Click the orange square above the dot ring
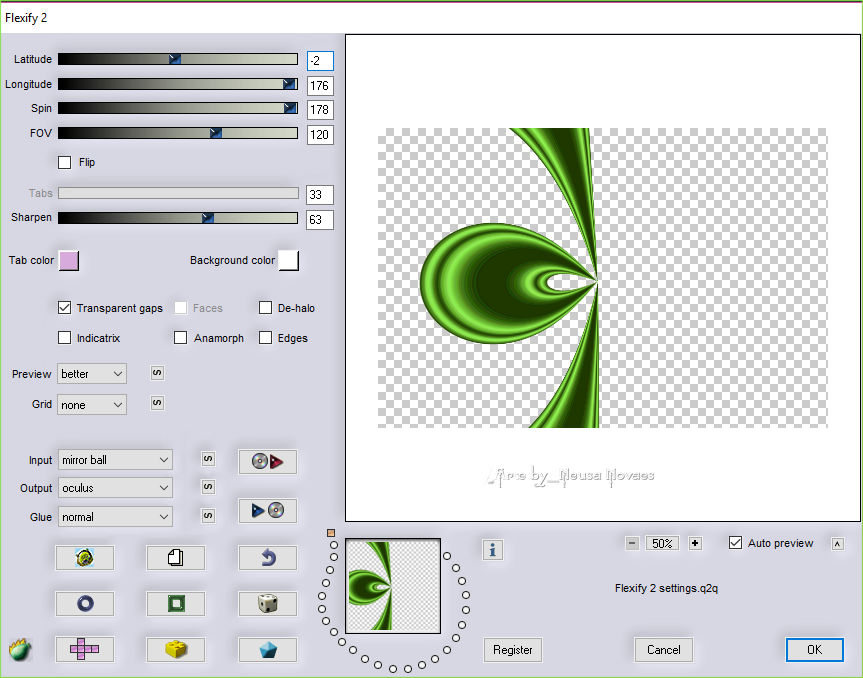Screen dimensions: 863x678 [x=331, y=533]
